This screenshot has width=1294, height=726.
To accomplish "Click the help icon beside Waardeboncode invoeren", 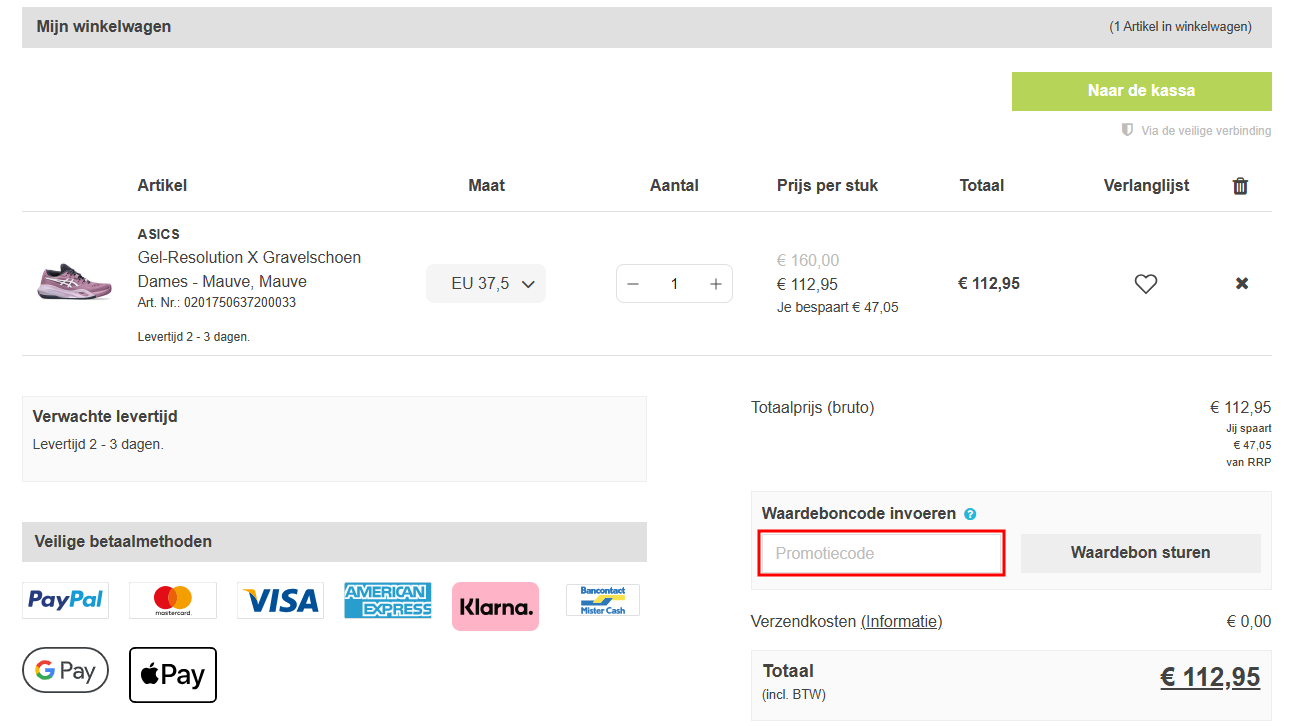I will coord(969,514).
